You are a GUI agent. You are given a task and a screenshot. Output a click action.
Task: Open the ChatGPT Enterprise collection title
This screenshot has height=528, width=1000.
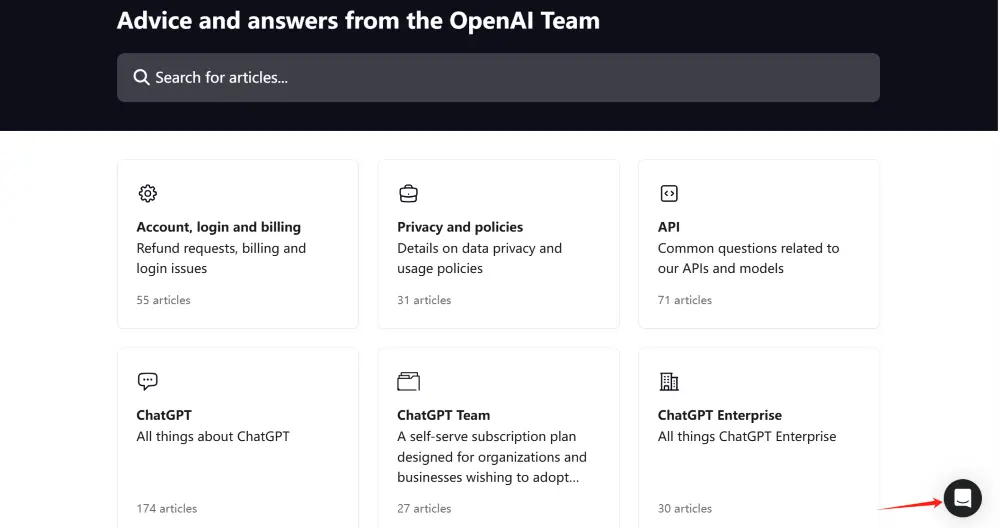(719, 415)
